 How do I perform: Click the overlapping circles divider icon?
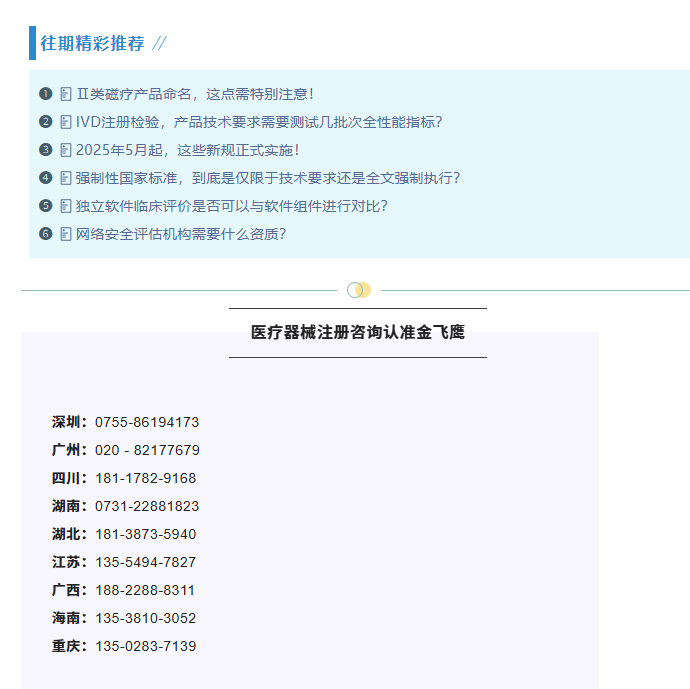(x=359, y=290)
